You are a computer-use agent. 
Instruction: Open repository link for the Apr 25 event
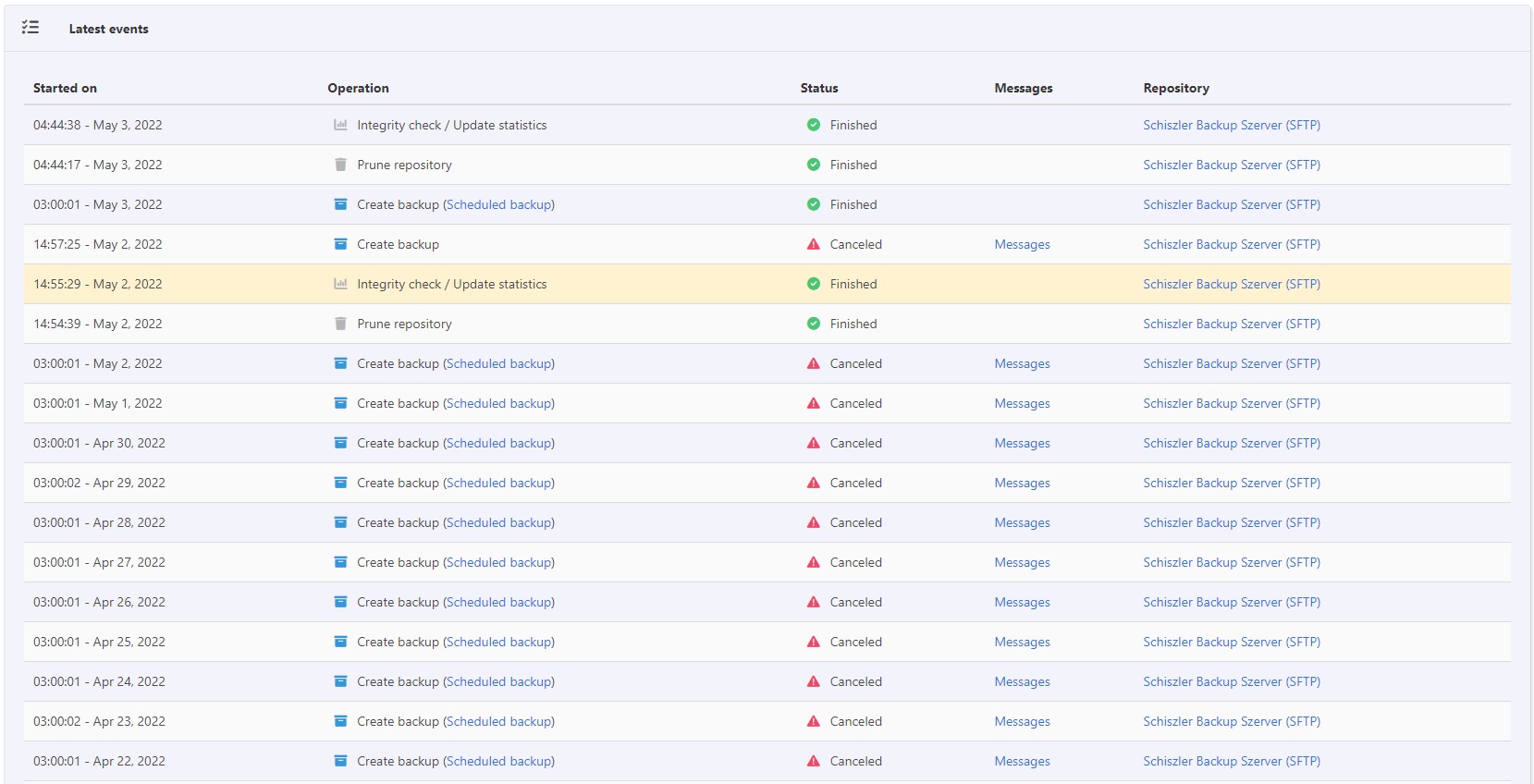click(x=1231, y=642)
